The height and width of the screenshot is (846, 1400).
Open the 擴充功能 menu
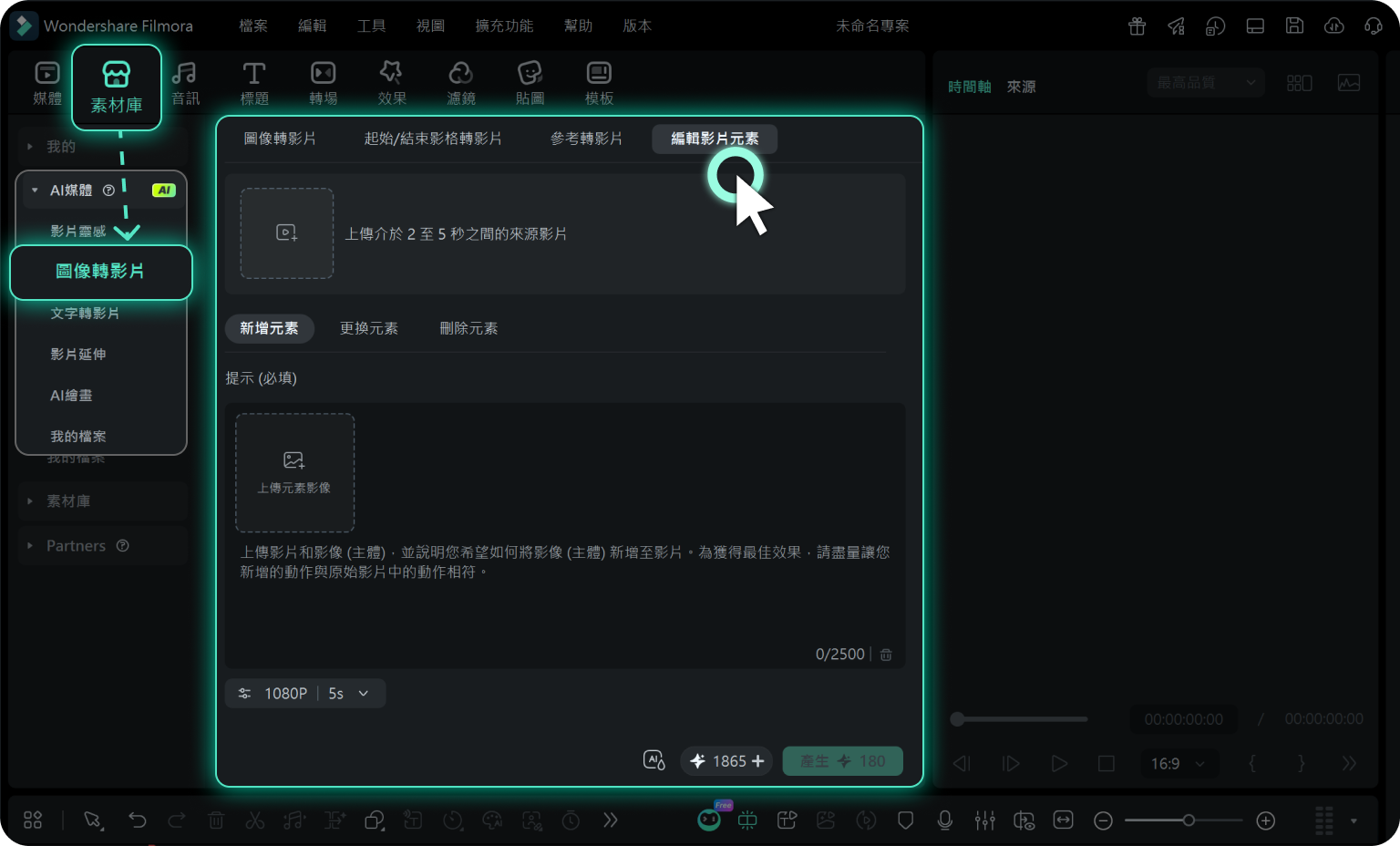[x=505, y=26]
